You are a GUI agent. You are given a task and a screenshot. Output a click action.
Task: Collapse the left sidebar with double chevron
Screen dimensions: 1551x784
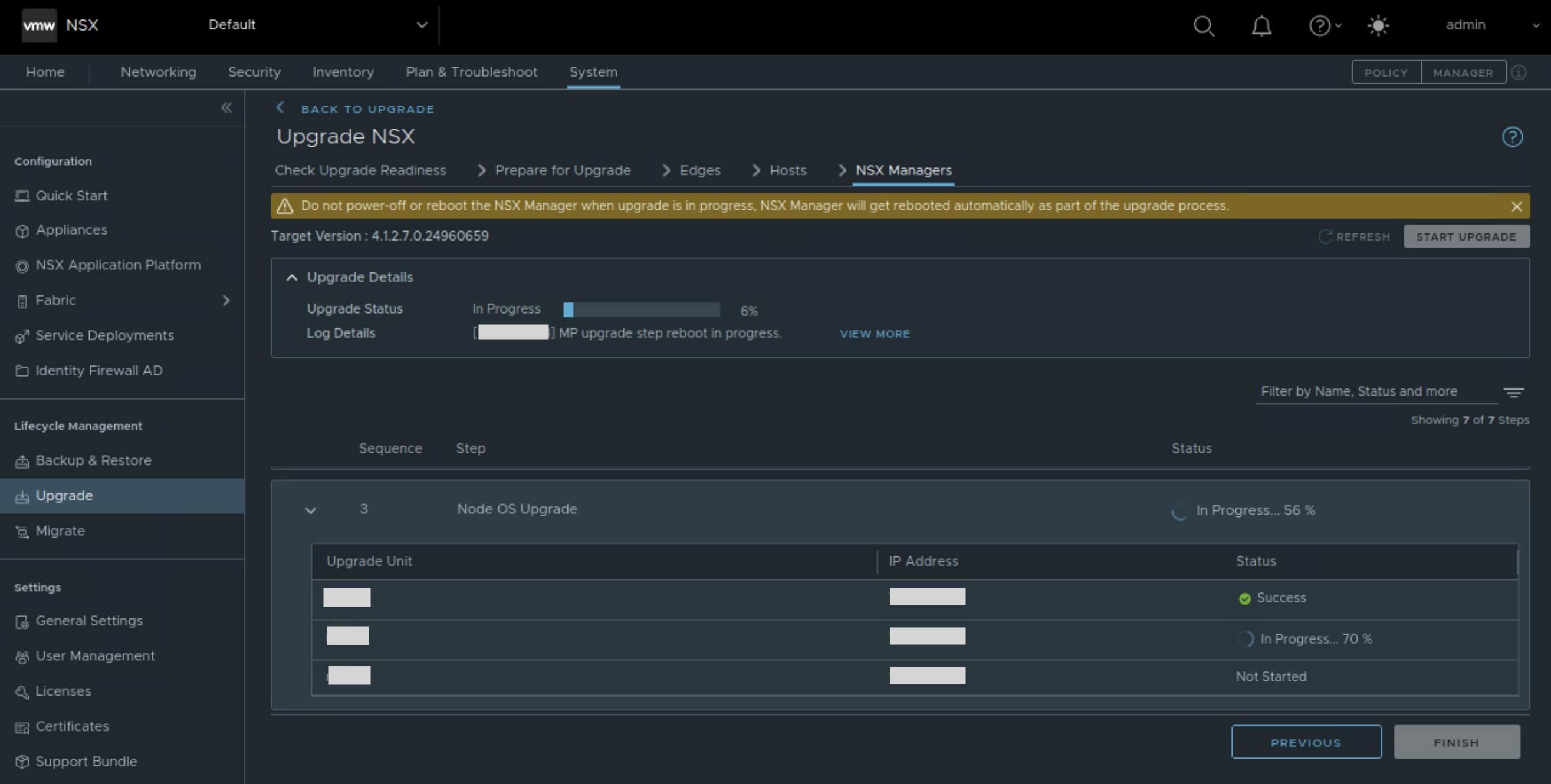pyautogui.click(x=226, y=108)
